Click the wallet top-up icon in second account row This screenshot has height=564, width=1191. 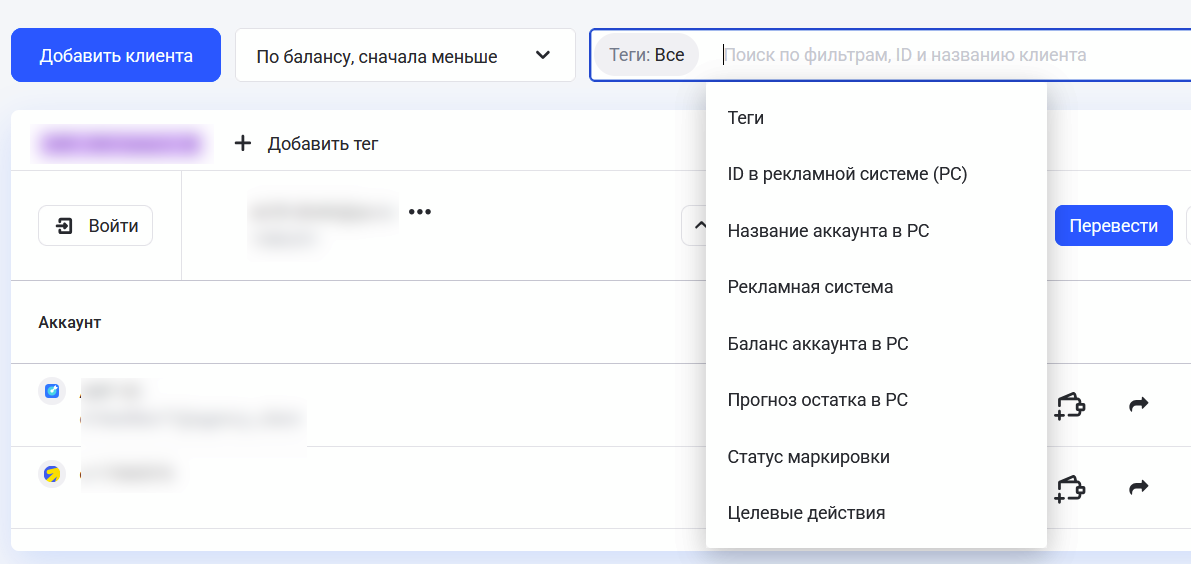(1070, 487)
